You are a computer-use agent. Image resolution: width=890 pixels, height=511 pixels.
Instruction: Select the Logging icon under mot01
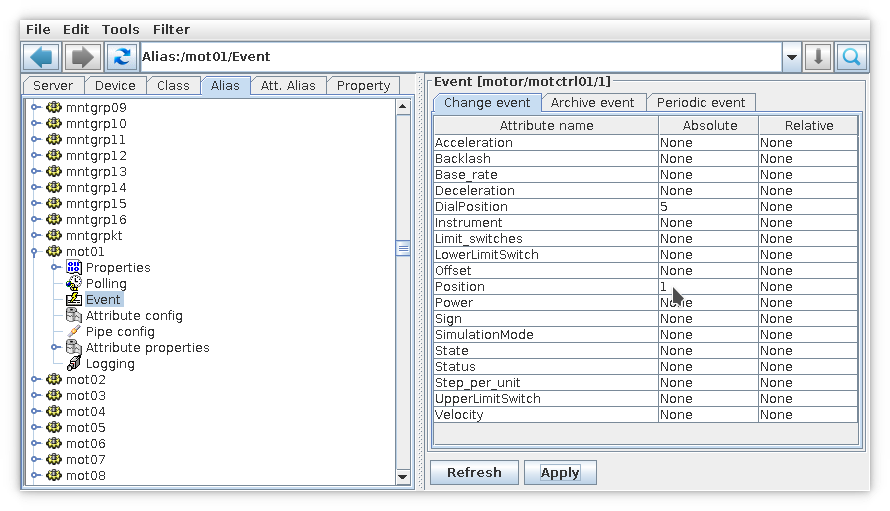(74, 363)
